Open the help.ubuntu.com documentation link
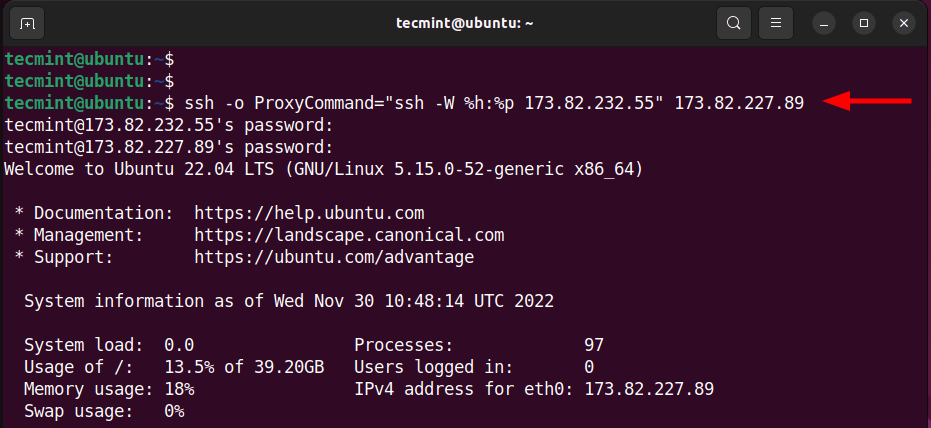The height and width of the screenshot is (428, 931). tap(309, 213)
